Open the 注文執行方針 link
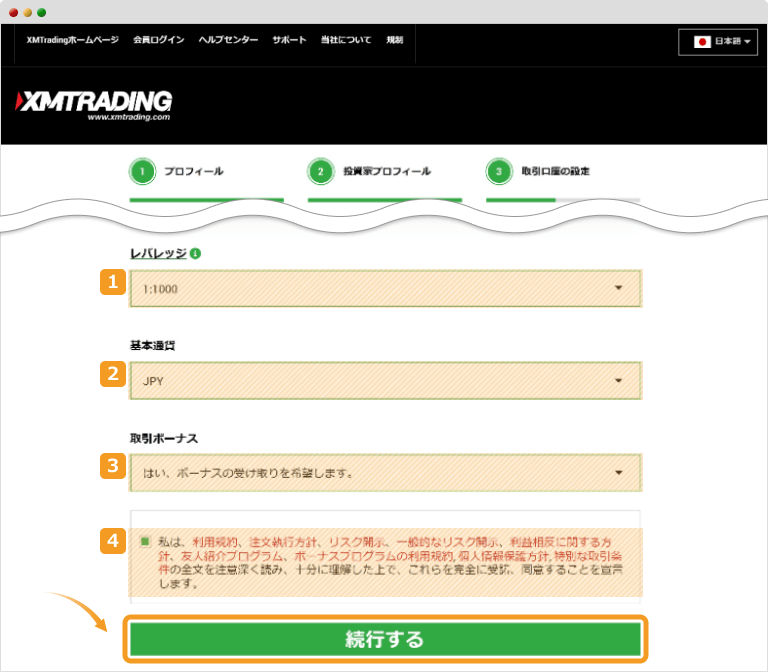The height and width of the screenshot is (672, 768). tap(283, 542)
